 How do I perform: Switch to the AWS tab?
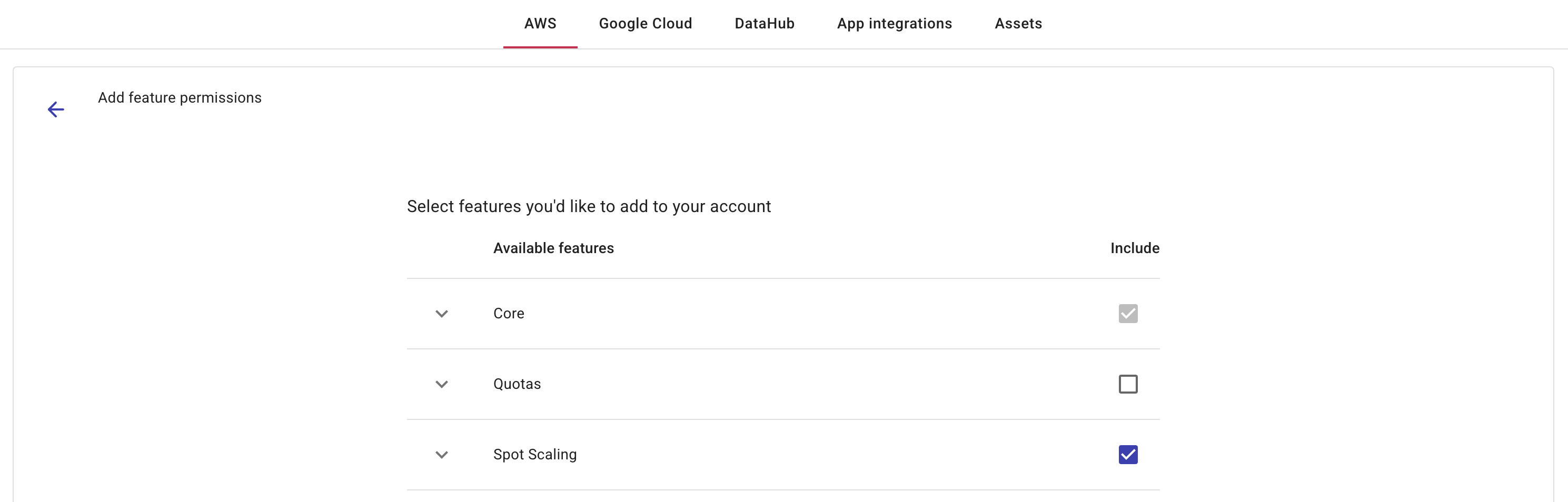[x=540, y=24]
